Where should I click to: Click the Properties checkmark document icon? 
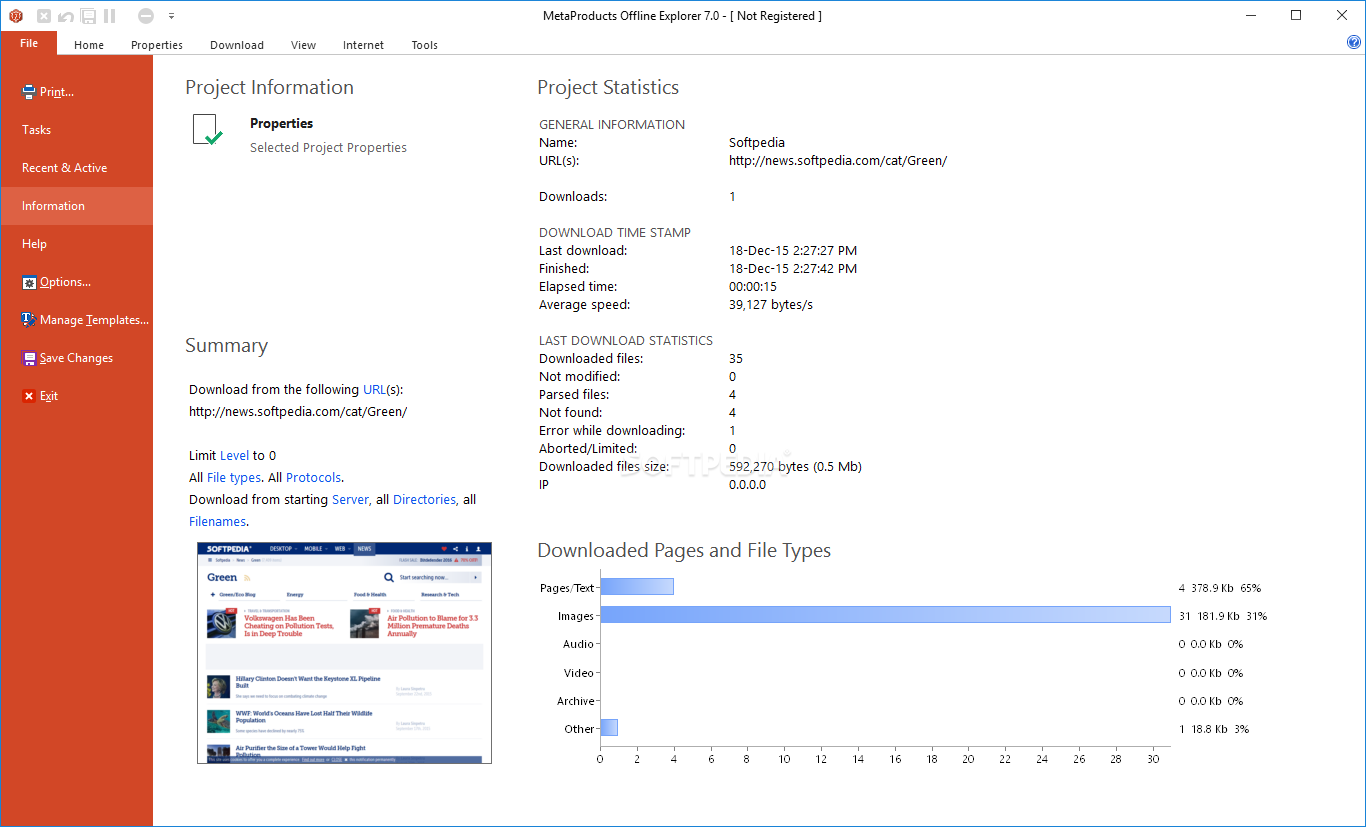pos(207,130)
